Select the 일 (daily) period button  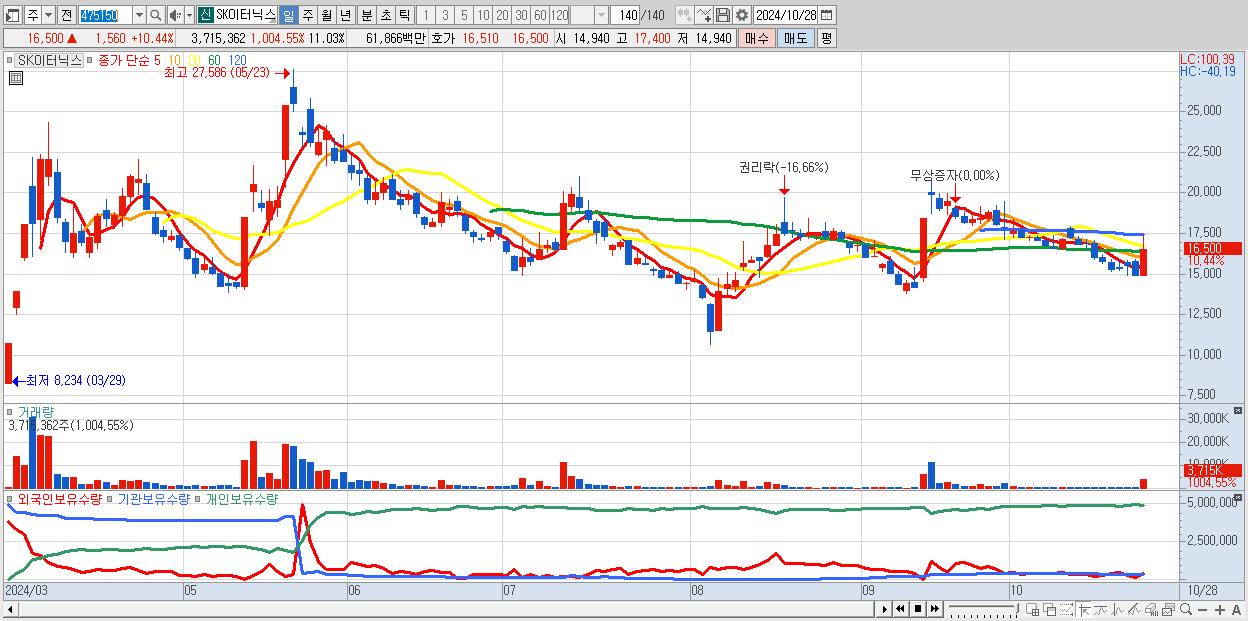288,15
